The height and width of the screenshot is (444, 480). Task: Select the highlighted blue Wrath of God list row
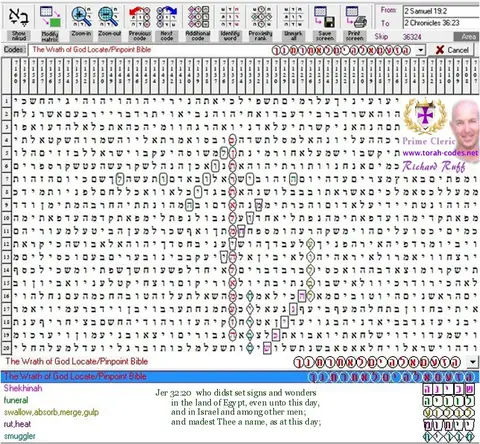[240, 377]
